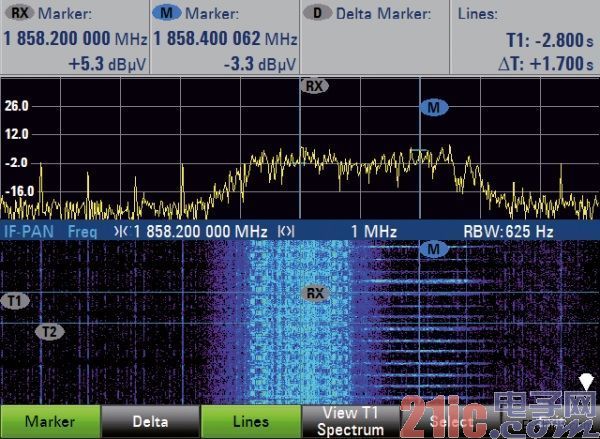
Task: Click the 12.0 level axis label
Action: coord(16,134)
